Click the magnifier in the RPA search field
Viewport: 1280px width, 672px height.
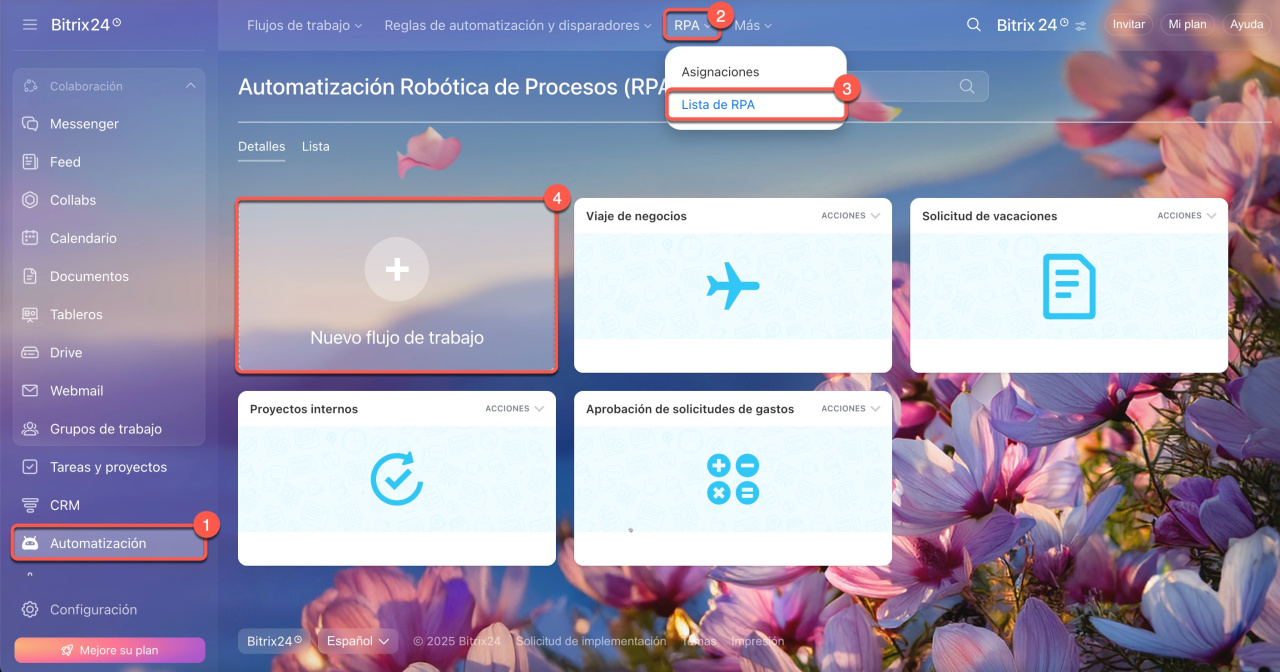[x=967, y=86]
